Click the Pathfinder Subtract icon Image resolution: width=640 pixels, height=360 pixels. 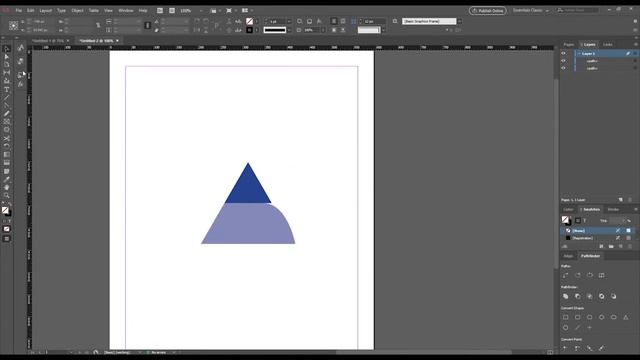click(x=578, y=296)
